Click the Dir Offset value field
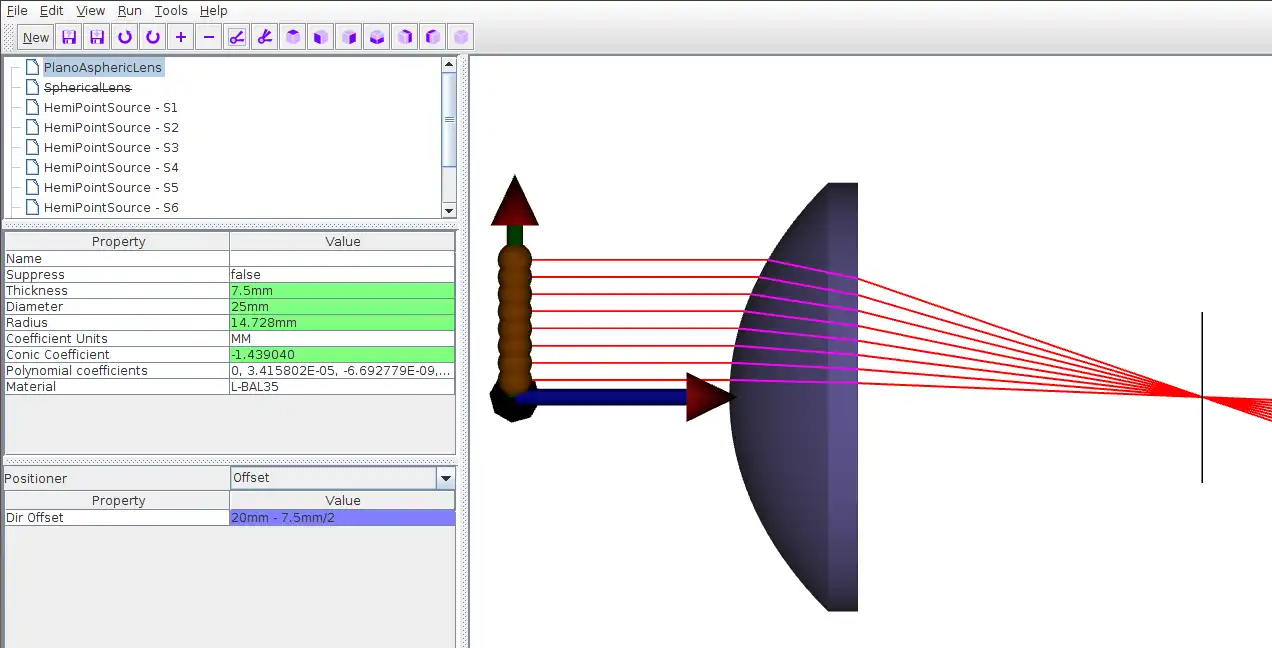 [x=342, y=518]
